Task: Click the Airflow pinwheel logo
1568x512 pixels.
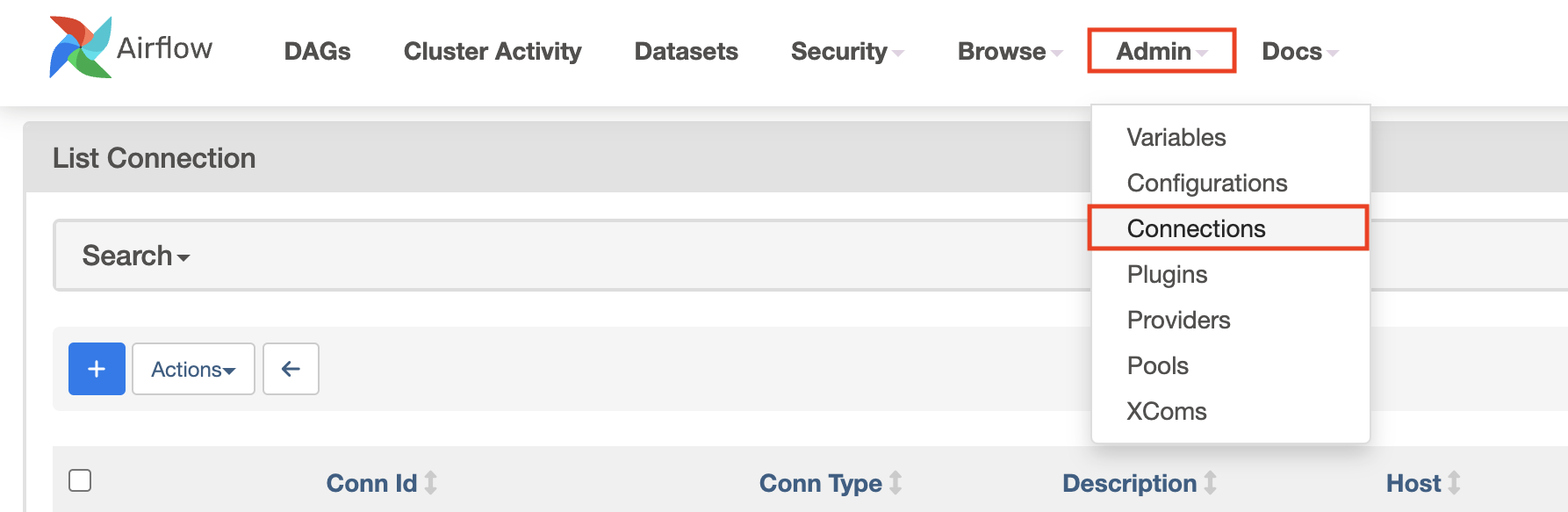Action: tap(81, 47)
